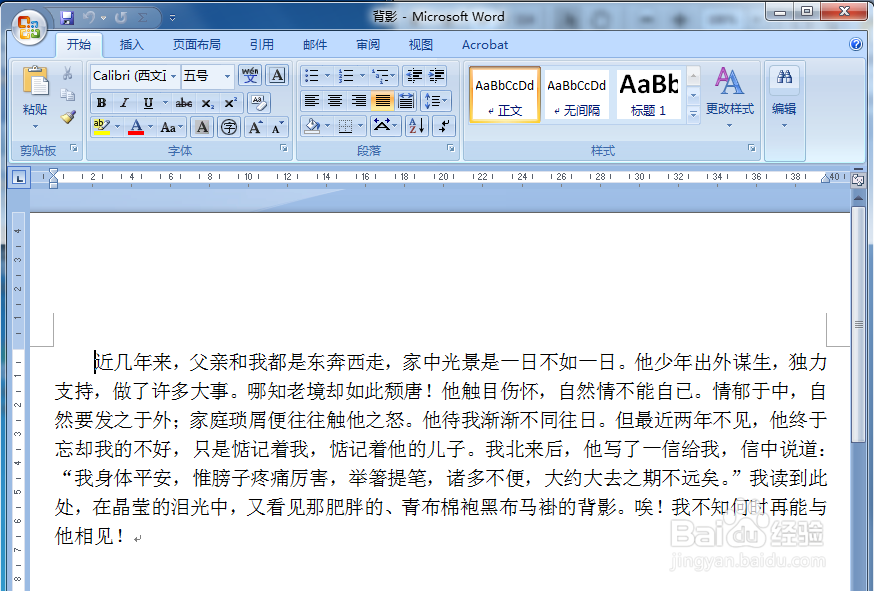Open the font size dropdown
The height and width of the screenshot is (591, 874).
pyautogui.click(x=228, y=76)
